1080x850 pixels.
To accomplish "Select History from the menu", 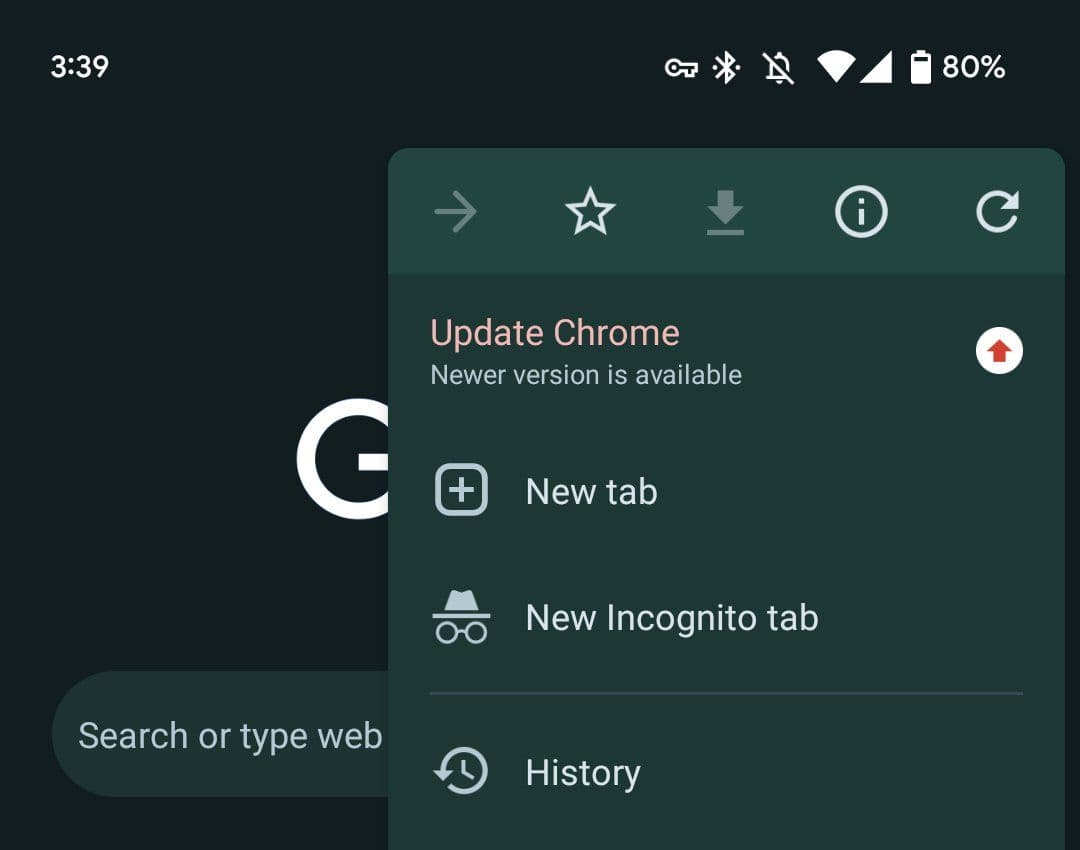I will (x=582, y=771).
